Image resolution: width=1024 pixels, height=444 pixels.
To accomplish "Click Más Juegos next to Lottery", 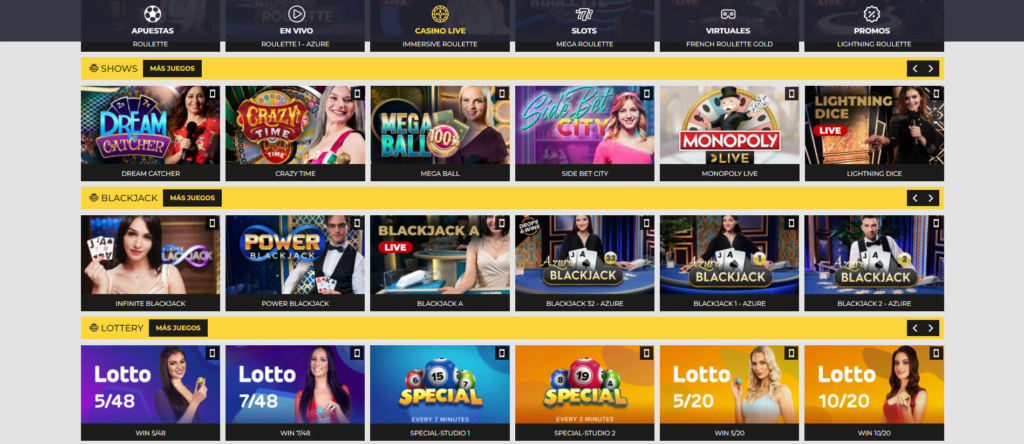I will [178, 328].
